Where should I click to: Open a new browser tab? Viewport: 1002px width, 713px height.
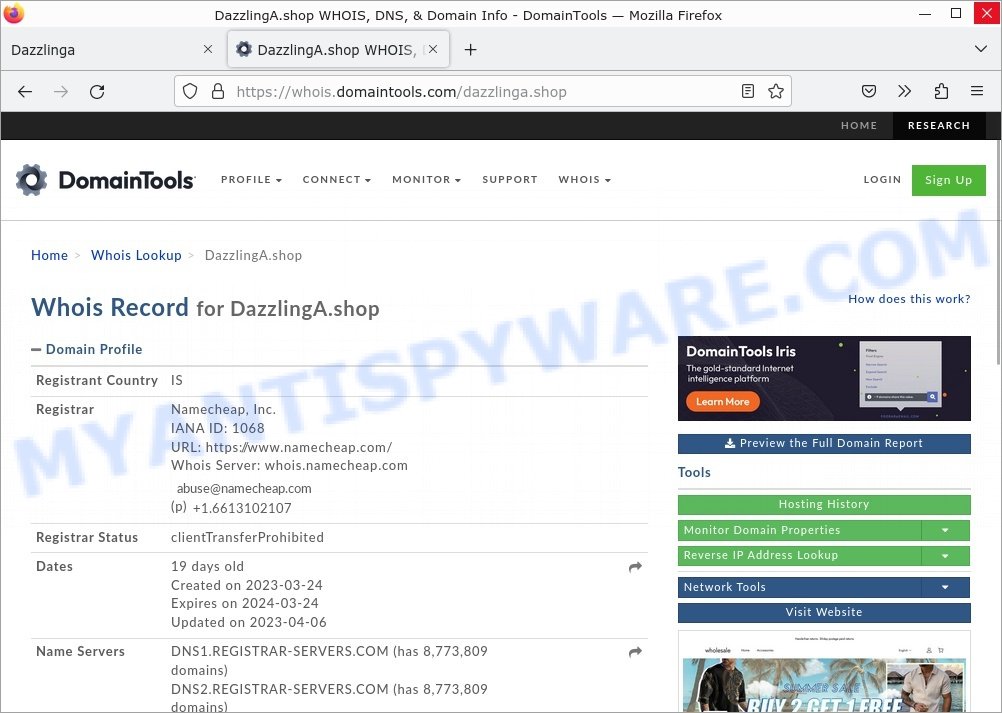[x=470, y=50]
